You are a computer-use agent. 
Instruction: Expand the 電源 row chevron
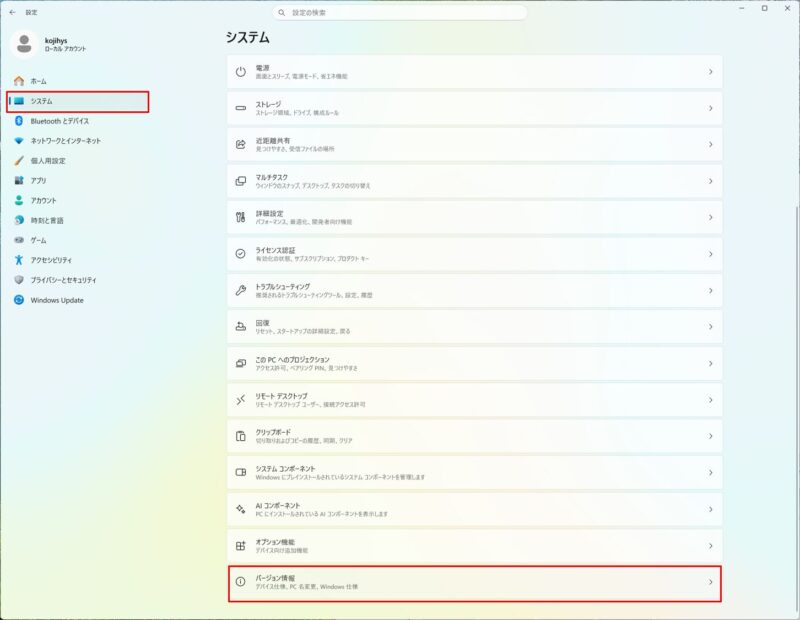pos(711,72)
